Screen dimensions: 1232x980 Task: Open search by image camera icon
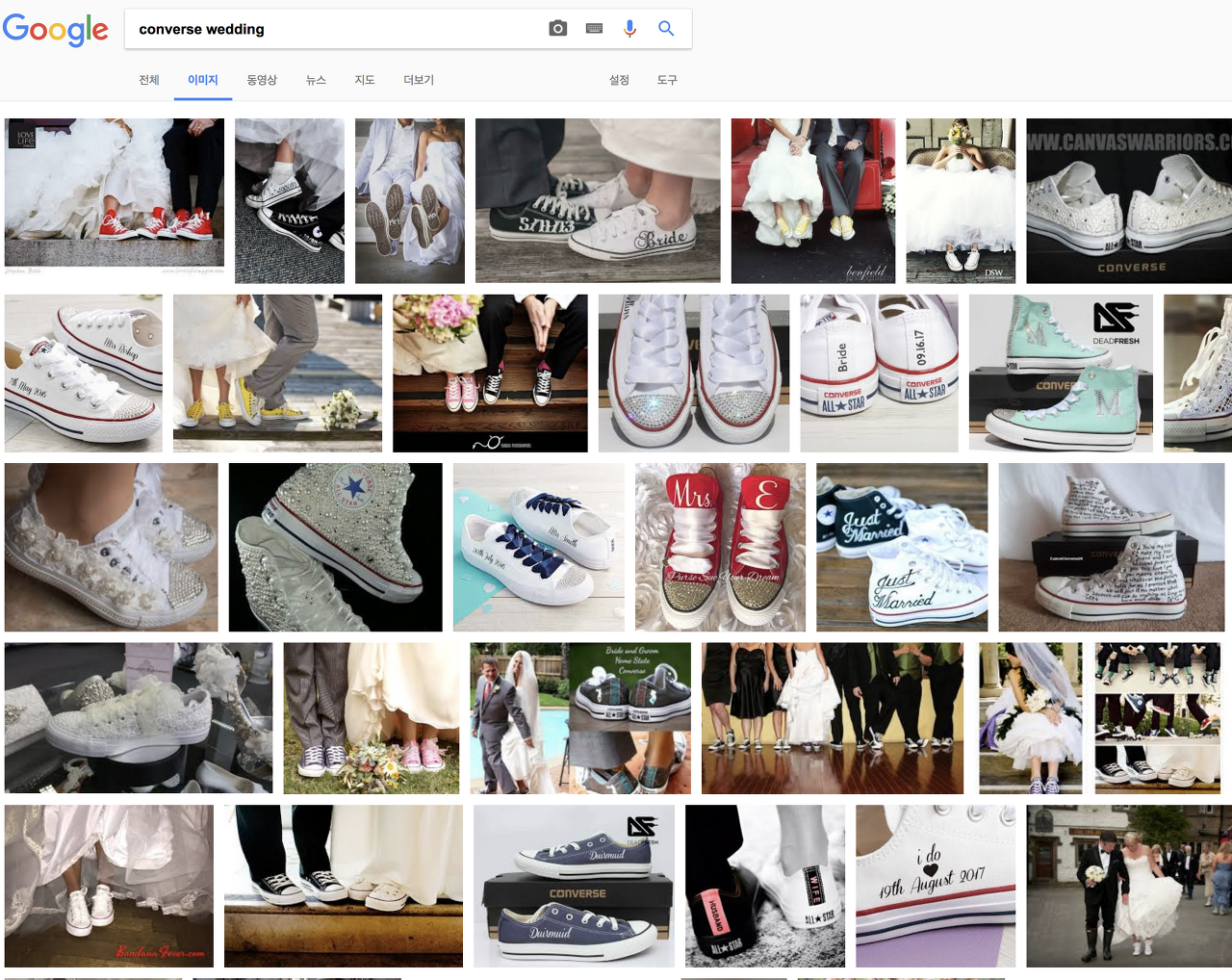(558, 29)
